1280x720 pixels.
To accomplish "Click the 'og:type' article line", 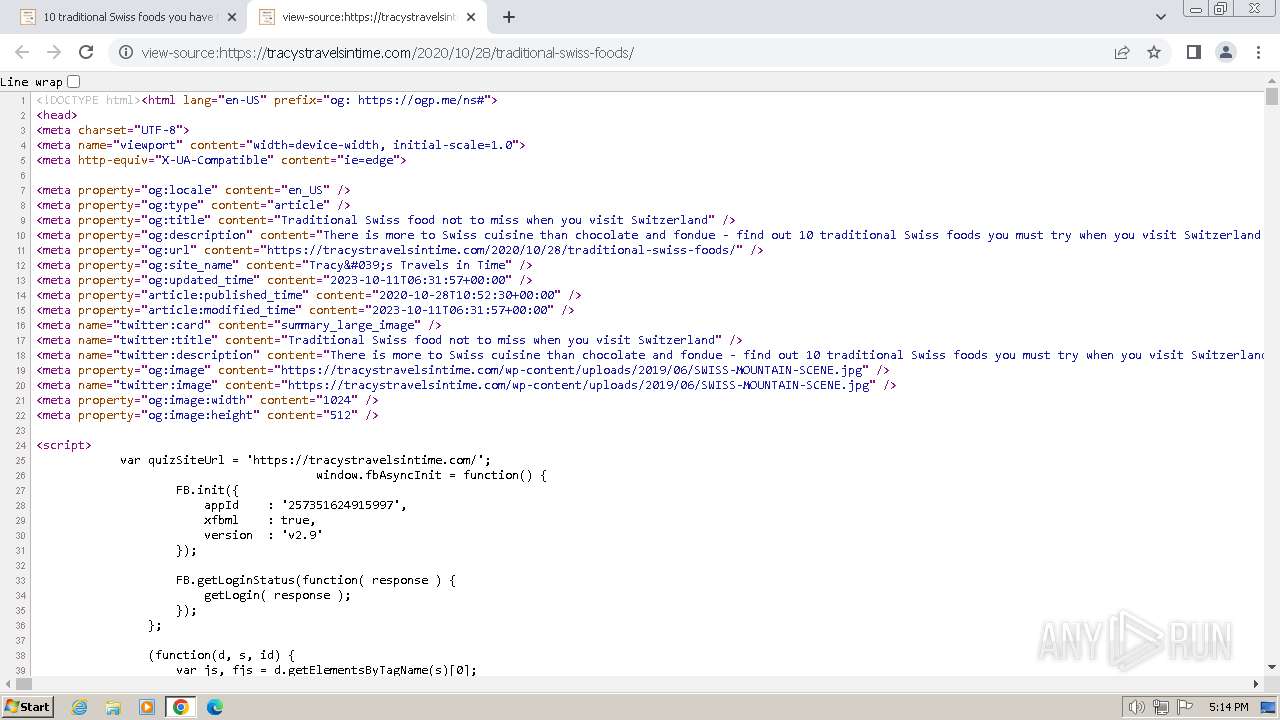I will [194, 205].
